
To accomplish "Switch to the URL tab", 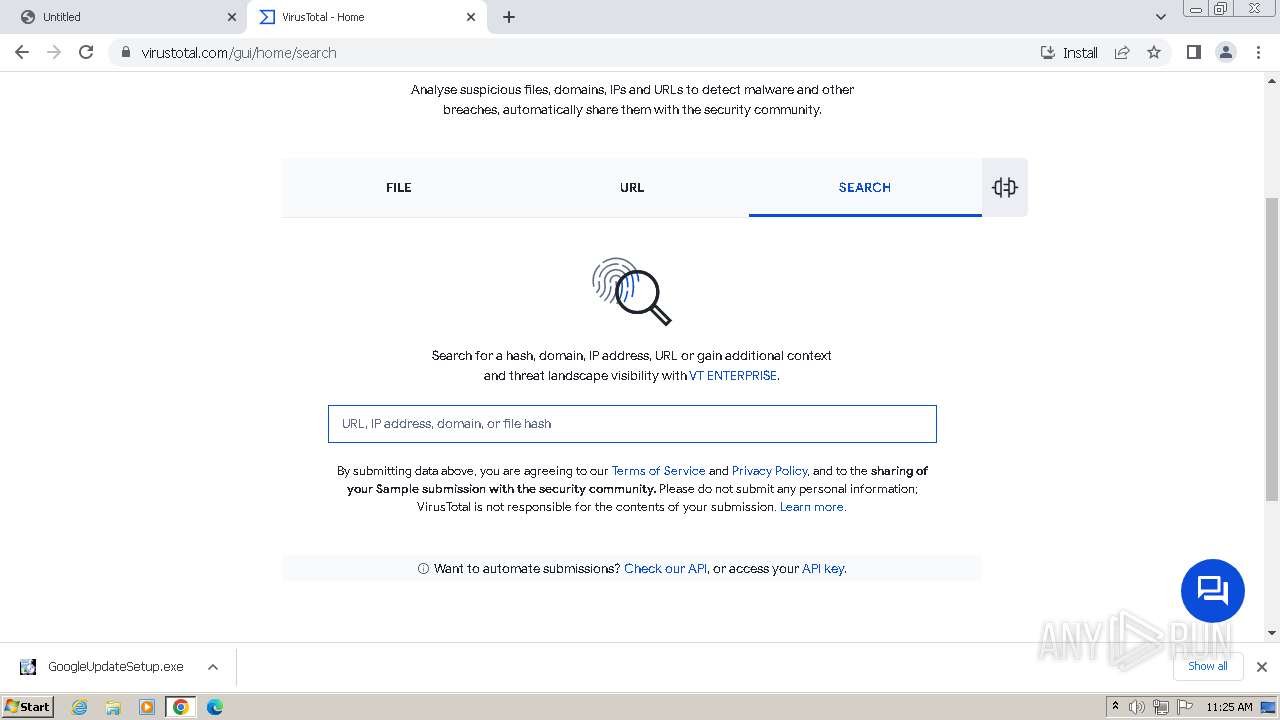I will coord(632,187).
